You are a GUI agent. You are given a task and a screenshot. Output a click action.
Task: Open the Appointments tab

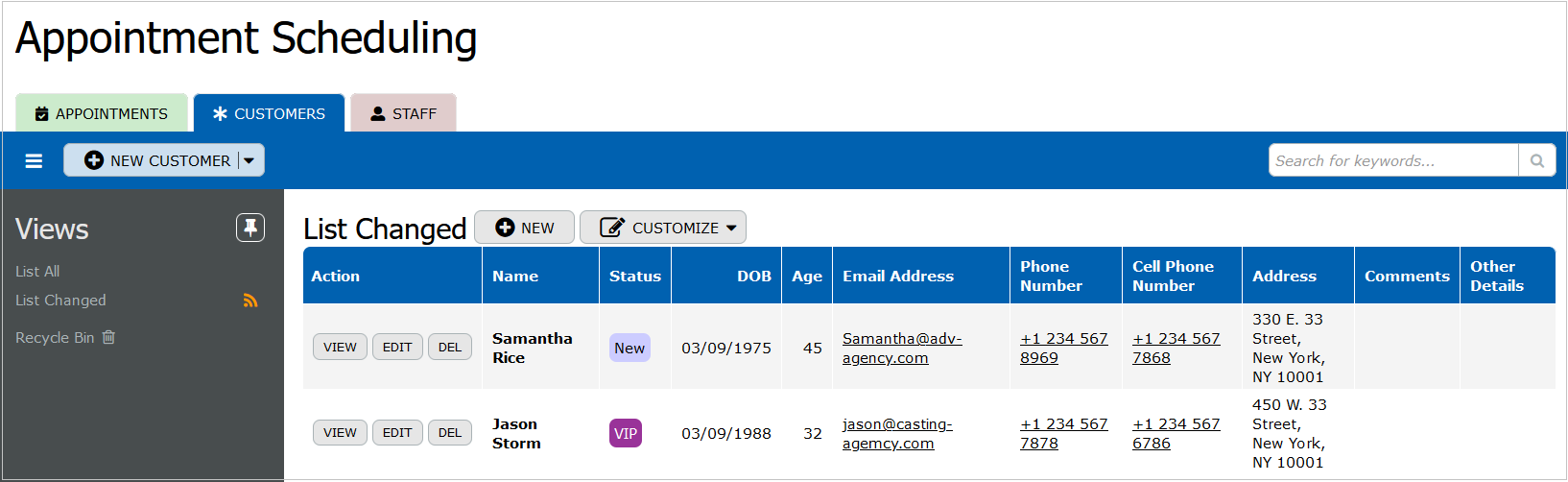(x=102, y=113)
